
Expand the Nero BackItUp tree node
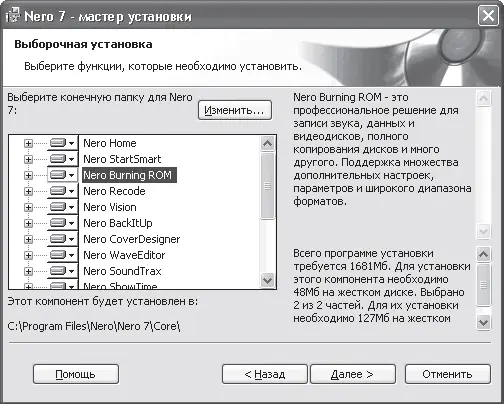pyautogui.click(x=28, y=223)
